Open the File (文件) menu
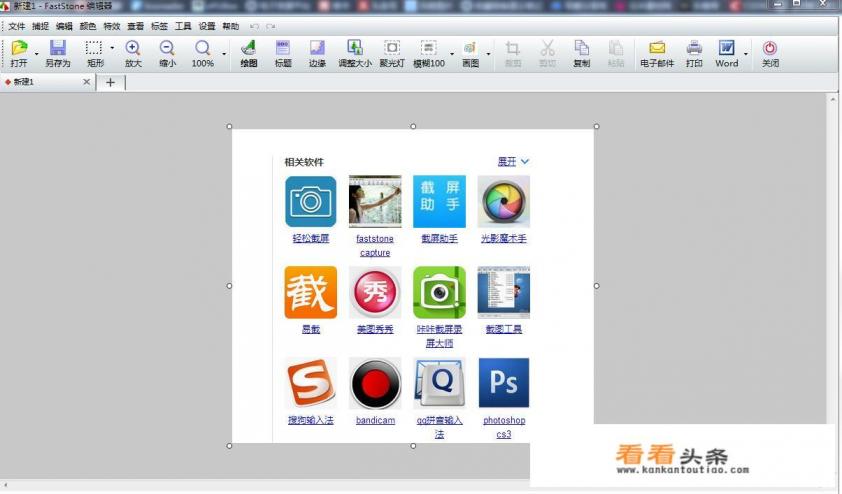Screen dimensions: 842x494 coord(16,26)
